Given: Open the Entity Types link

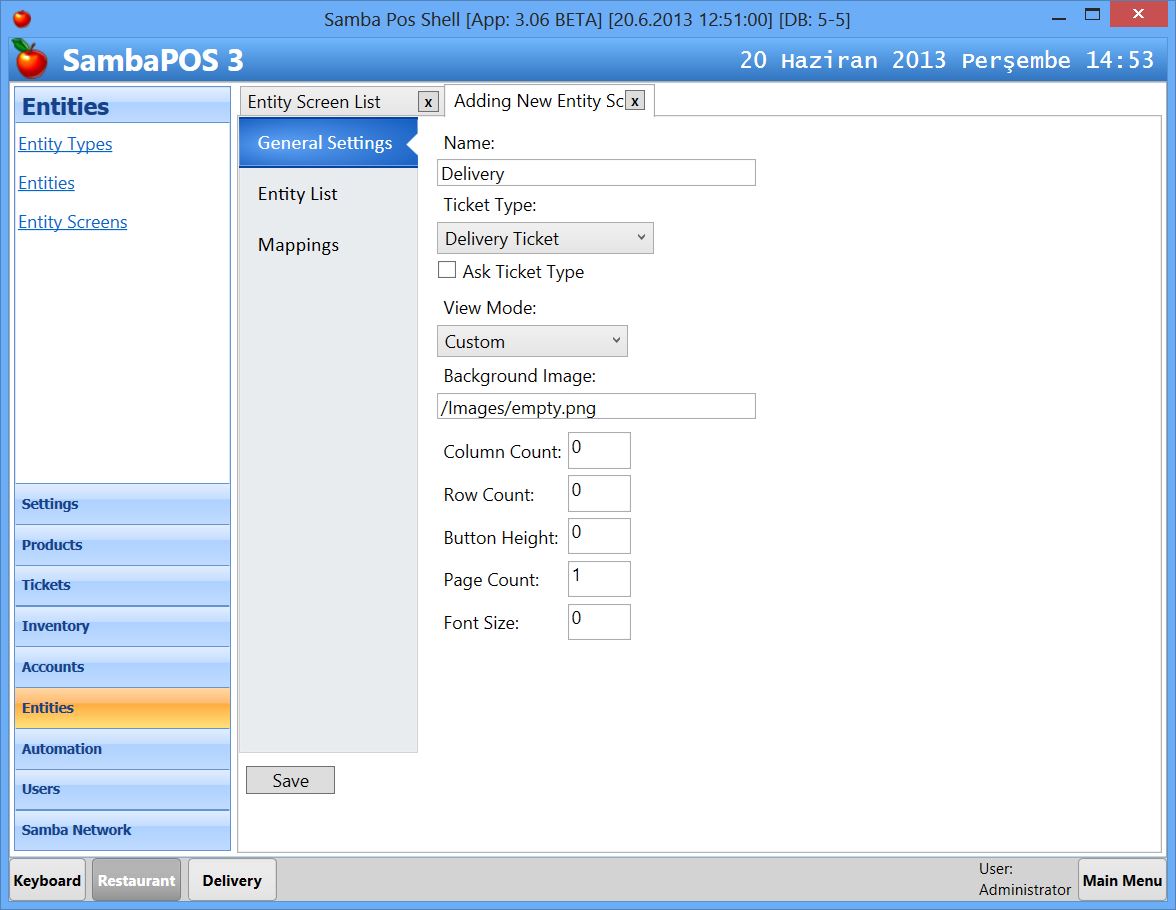Looking at the screenshot, I should point(65,144).
